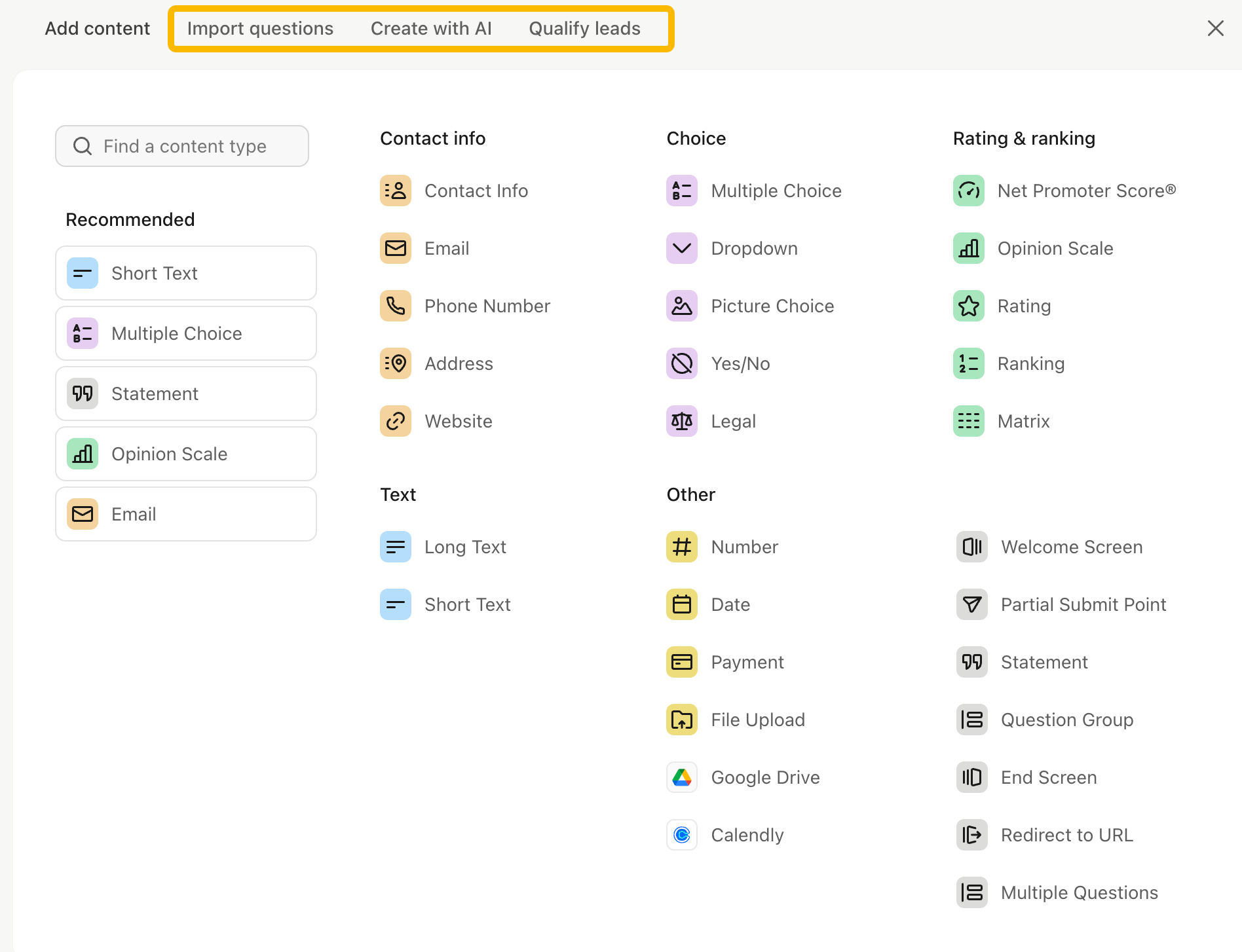Screen dimensions: 1242x952
Task: Select Yes/No question label
Action: 740,363
